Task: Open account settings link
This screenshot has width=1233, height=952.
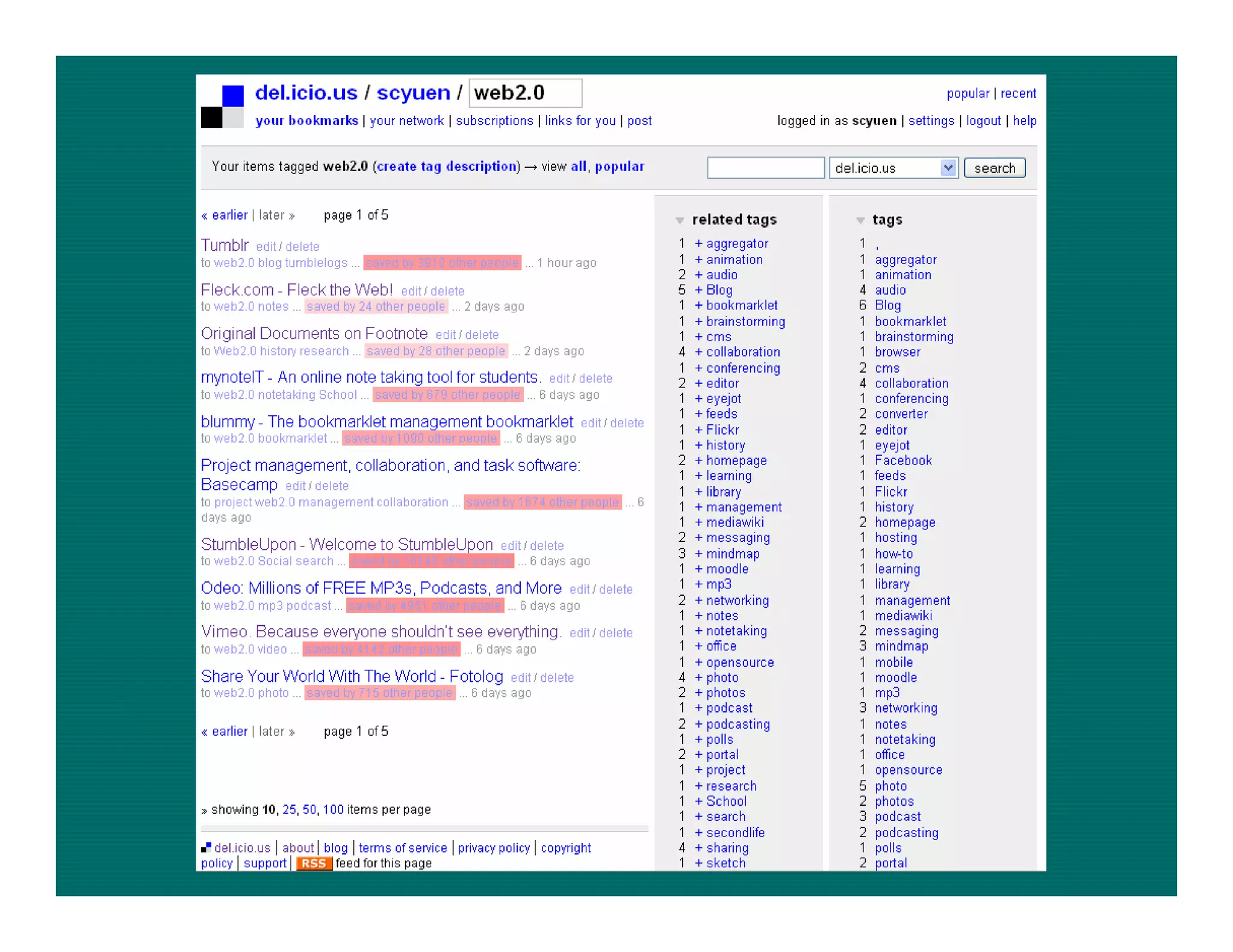Action: click(931, 120)
